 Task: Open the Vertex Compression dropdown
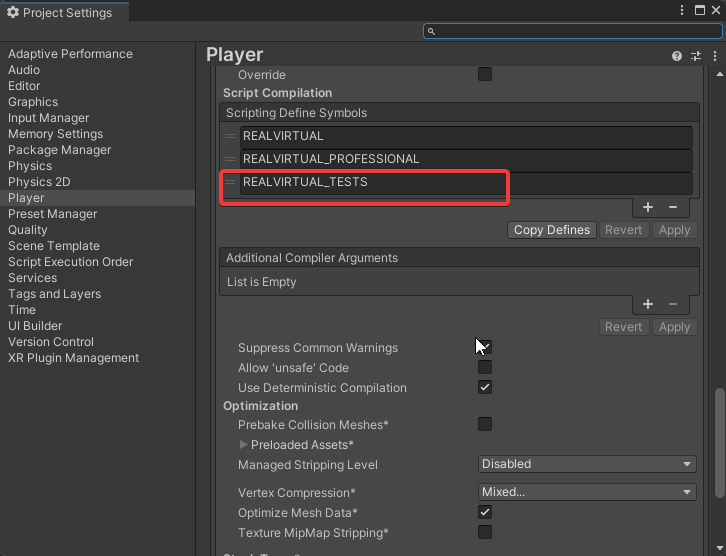587,492
